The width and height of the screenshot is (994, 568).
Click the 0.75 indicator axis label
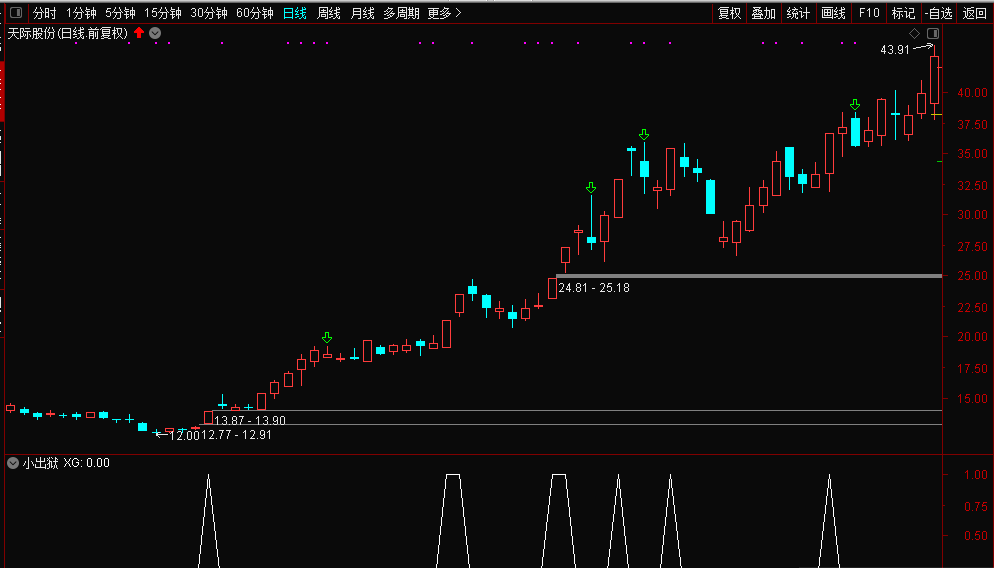tap(976, 506)
